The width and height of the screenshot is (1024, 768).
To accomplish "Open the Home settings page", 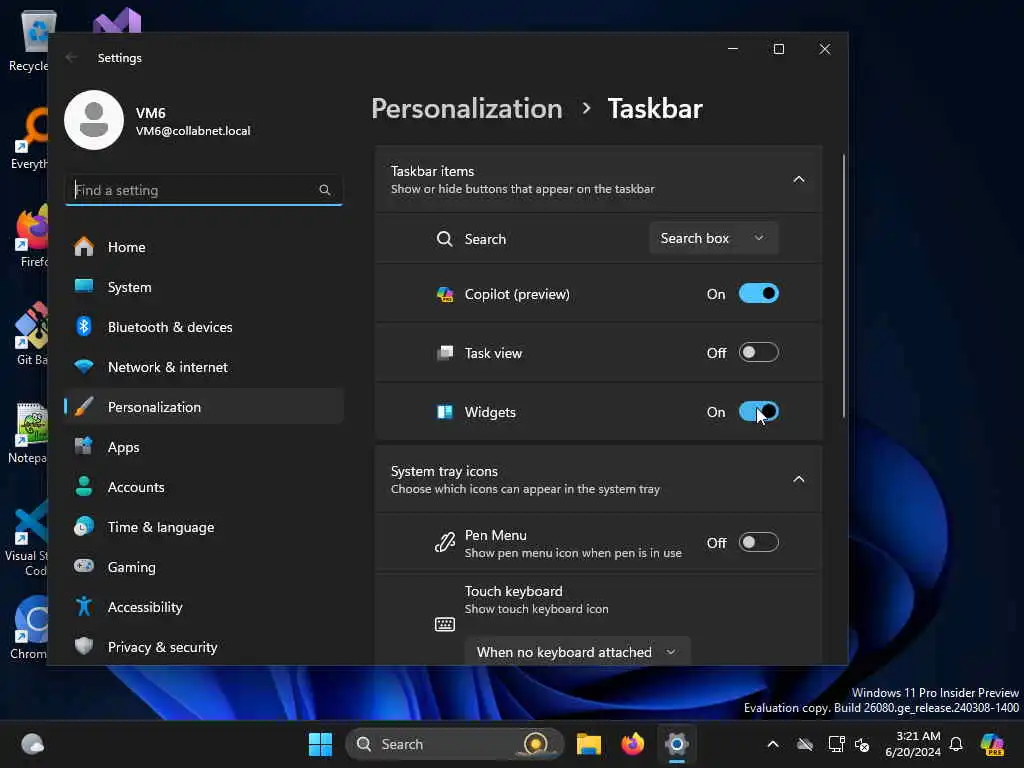I will coord(204,247).
